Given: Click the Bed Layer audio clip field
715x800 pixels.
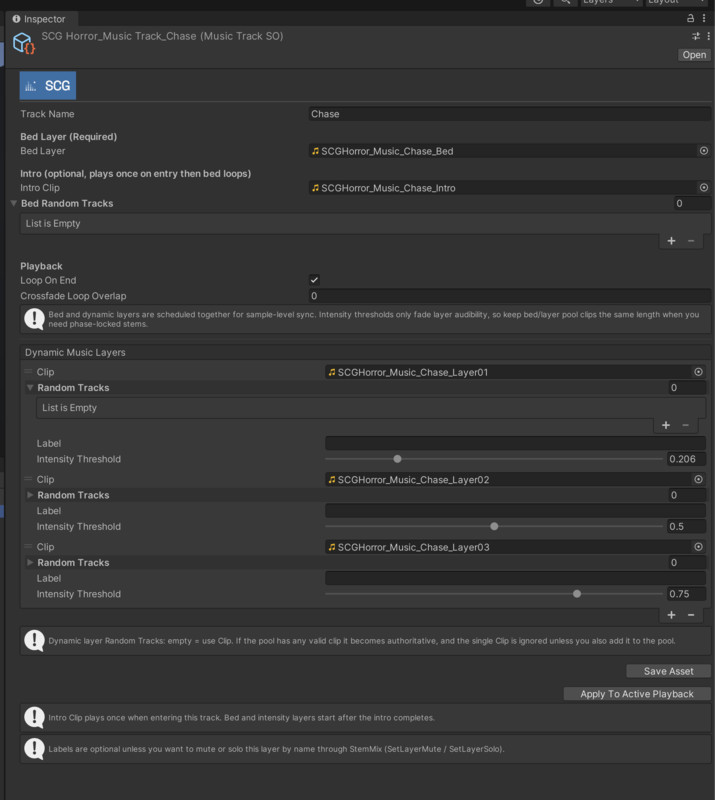Looking at the screenshot, I should tap(503, 151).
